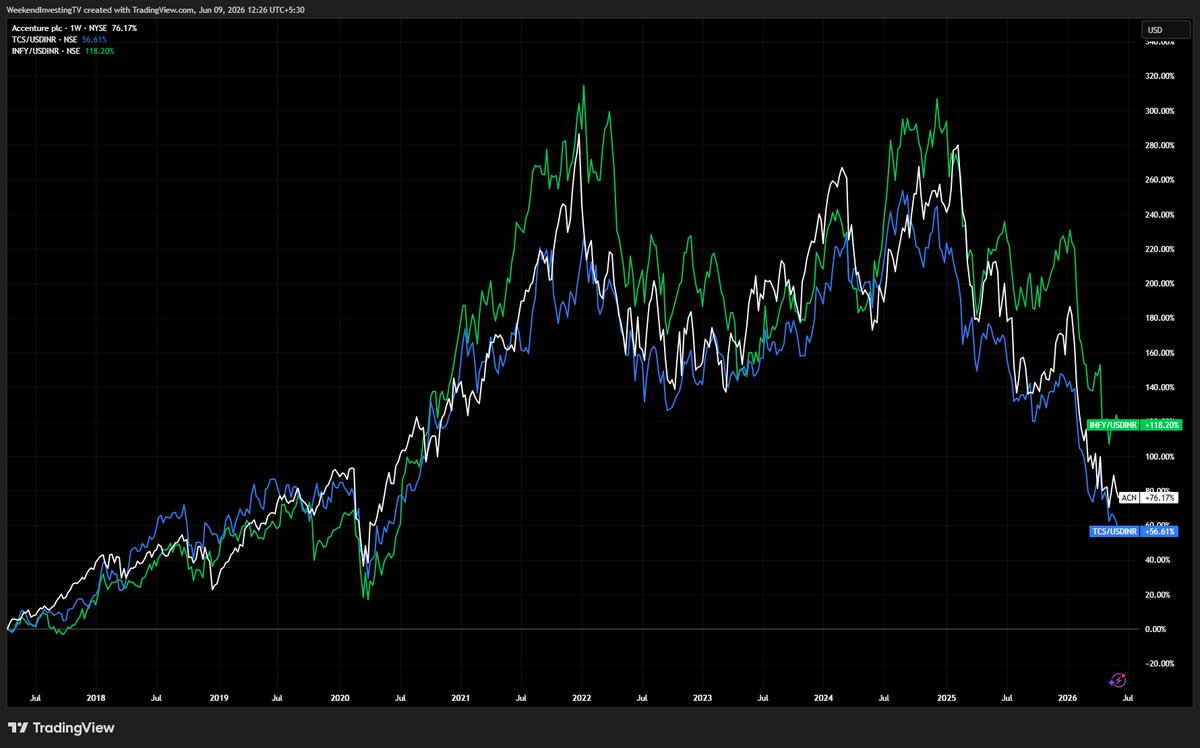Click the 280.00% price axis label

[x=1160, y=146]
